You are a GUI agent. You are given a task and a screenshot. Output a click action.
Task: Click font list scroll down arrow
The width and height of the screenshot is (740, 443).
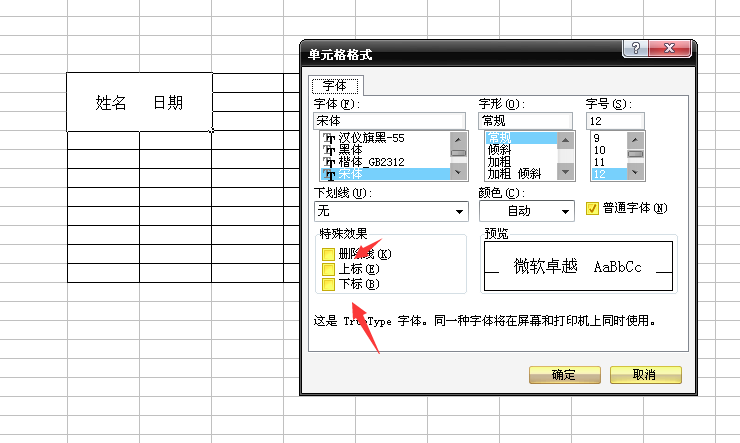pos(458,173)
